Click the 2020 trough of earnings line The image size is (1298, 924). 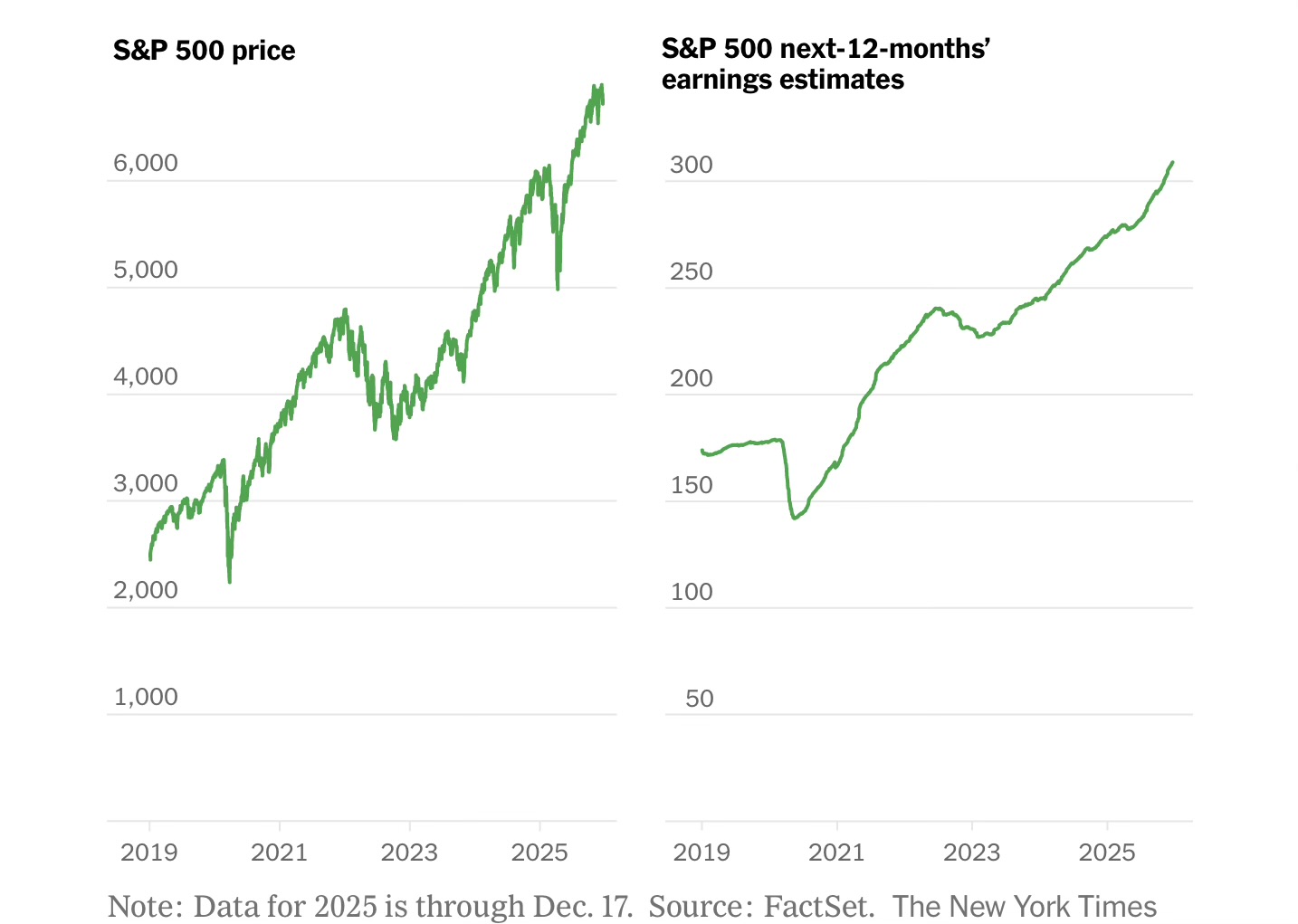pyautogui.click(x=795, y=518)
